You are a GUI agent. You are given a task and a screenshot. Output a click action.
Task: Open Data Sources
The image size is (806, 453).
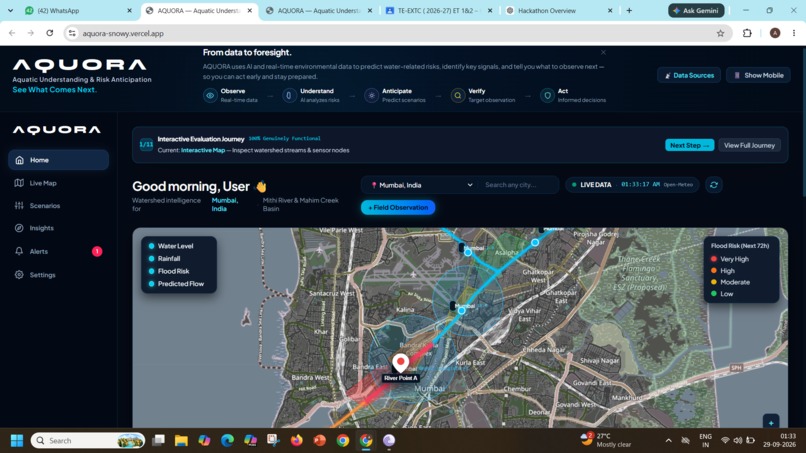point(689,75)
